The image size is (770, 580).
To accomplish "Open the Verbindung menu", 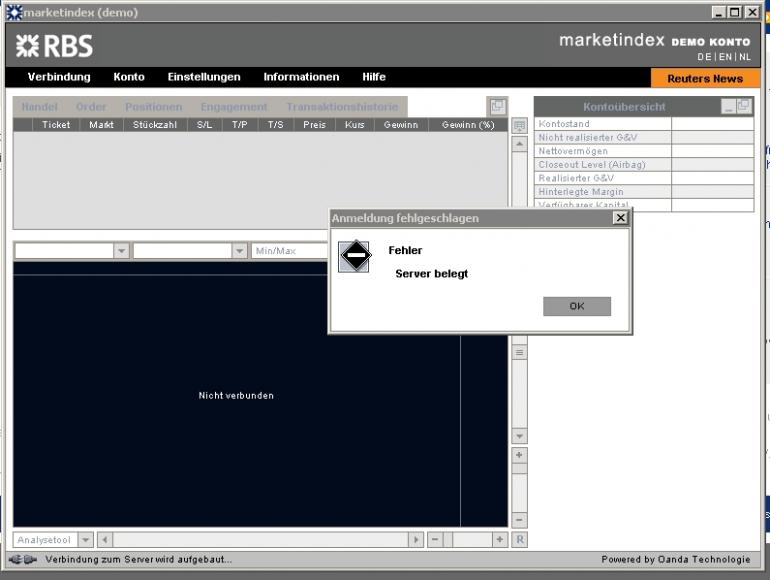I will point(59,77).
